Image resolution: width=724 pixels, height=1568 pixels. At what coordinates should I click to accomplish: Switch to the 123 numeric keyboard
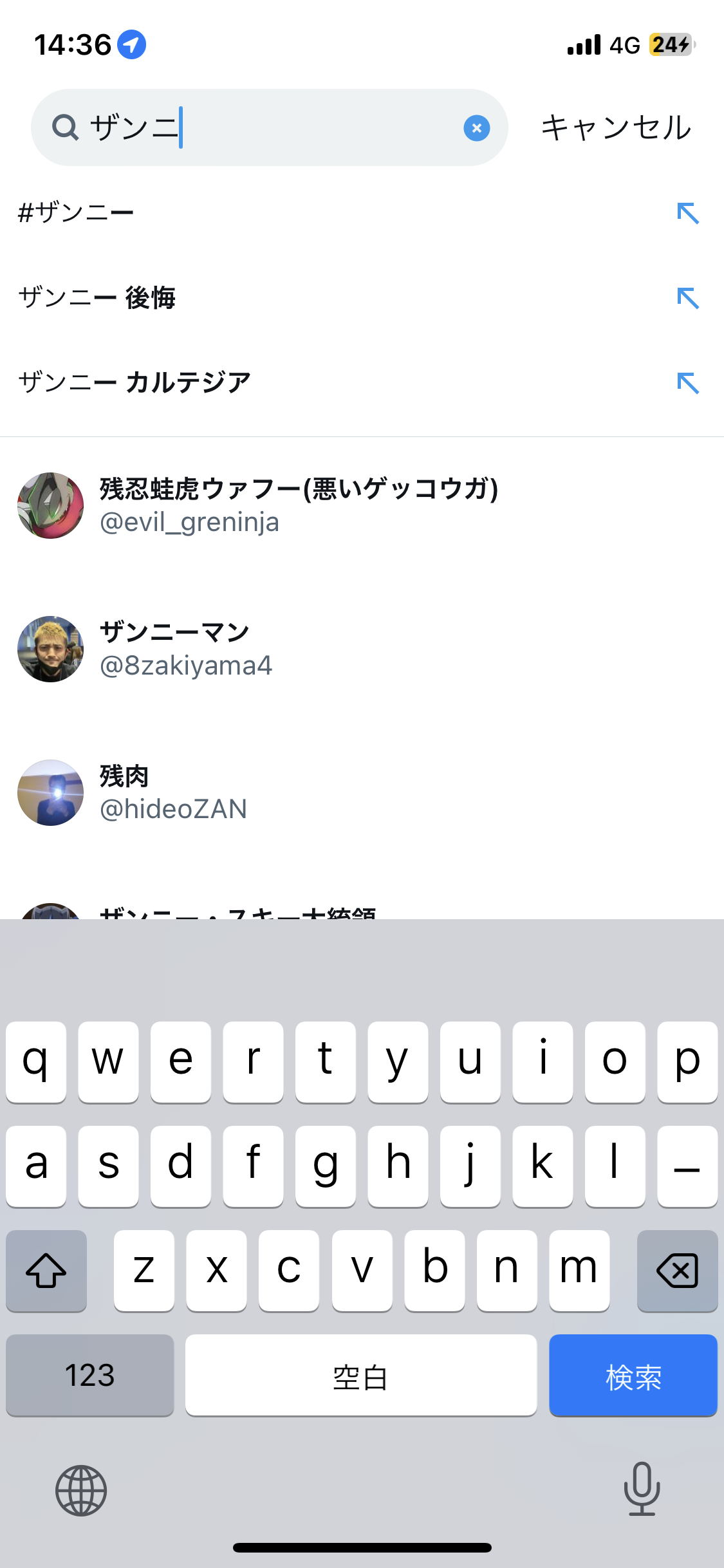click(90, 1376)
